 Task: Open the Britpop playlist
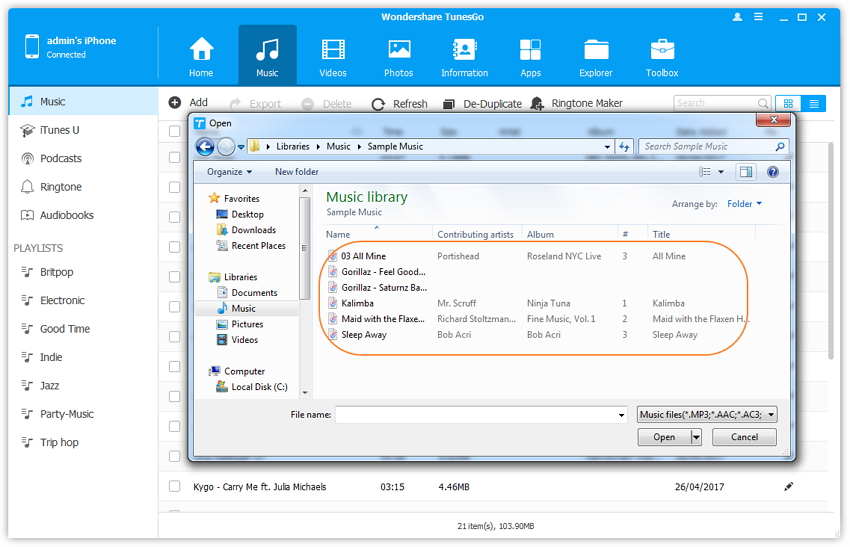(x=56, y=272)
